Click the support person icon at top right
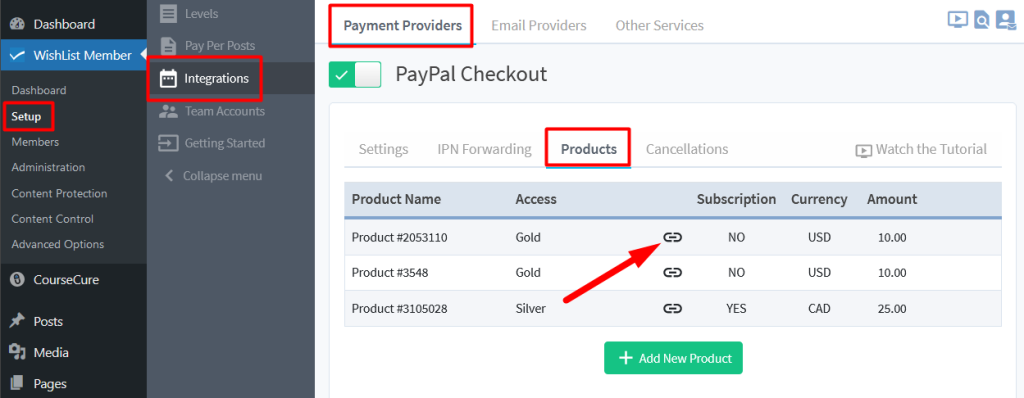1024x398 pixels. 1006,20
